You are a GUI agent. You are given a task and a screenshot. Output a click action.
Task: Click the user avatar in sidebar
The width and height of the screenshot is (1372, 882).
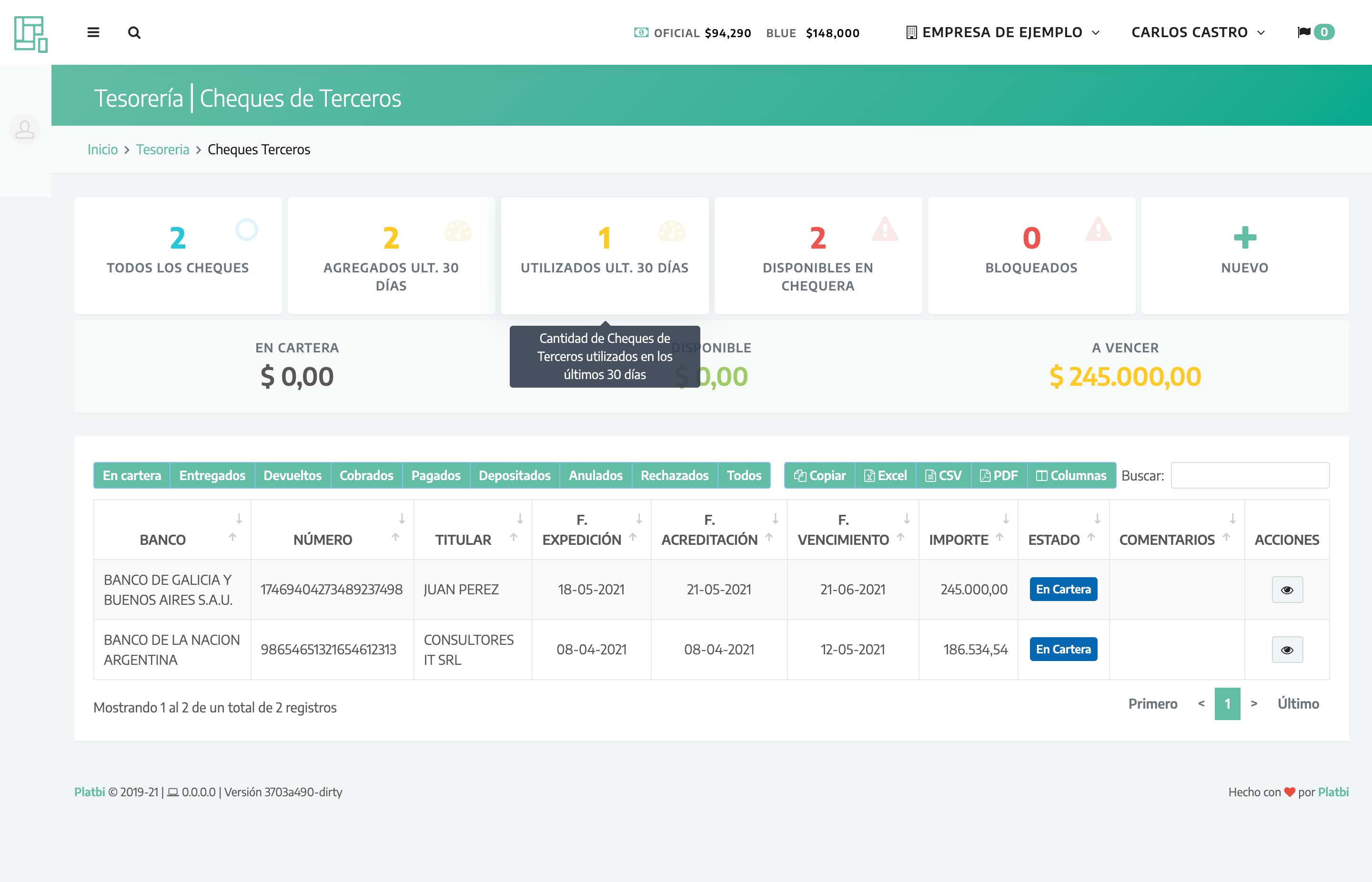tap(25, 130)
